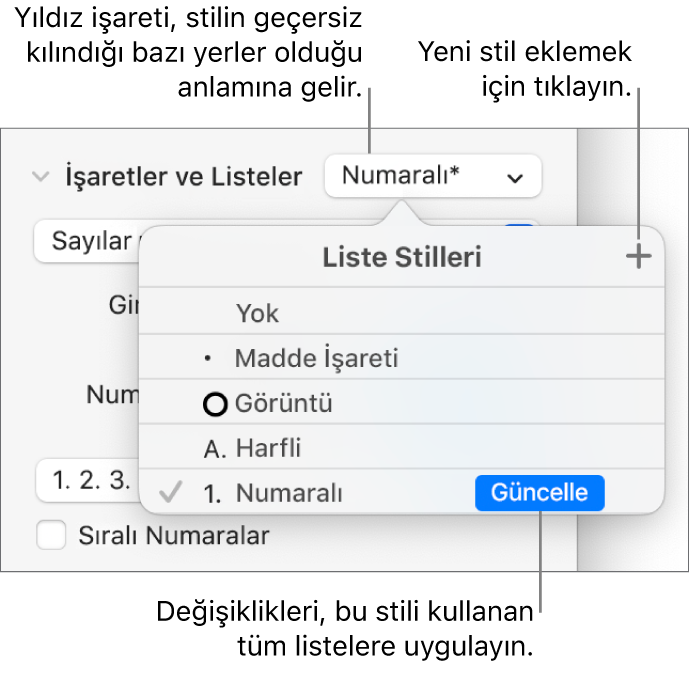Click the İşaretler ve Listeler heading text
689x673 pixels.
[183, 177]
